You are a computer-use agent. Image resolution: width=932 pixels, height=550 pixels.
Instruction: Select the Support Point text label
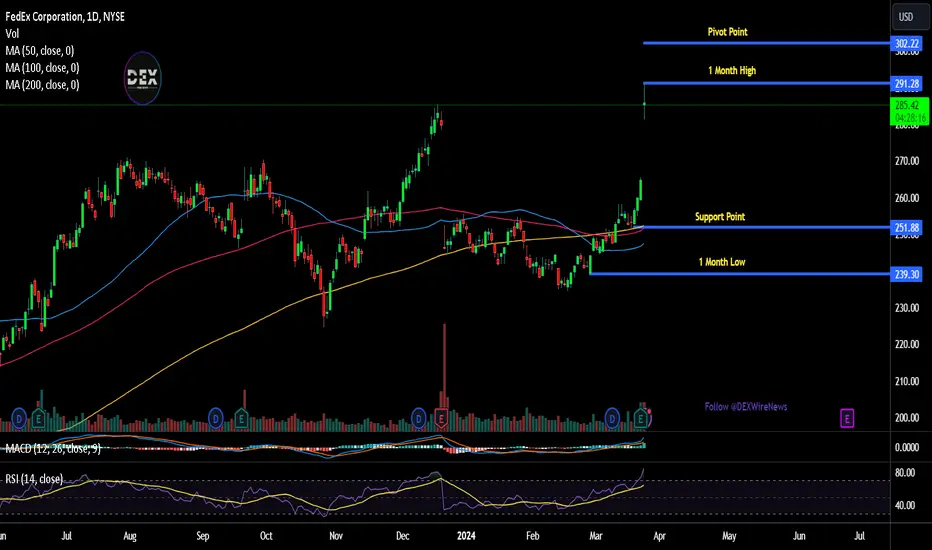720,217
